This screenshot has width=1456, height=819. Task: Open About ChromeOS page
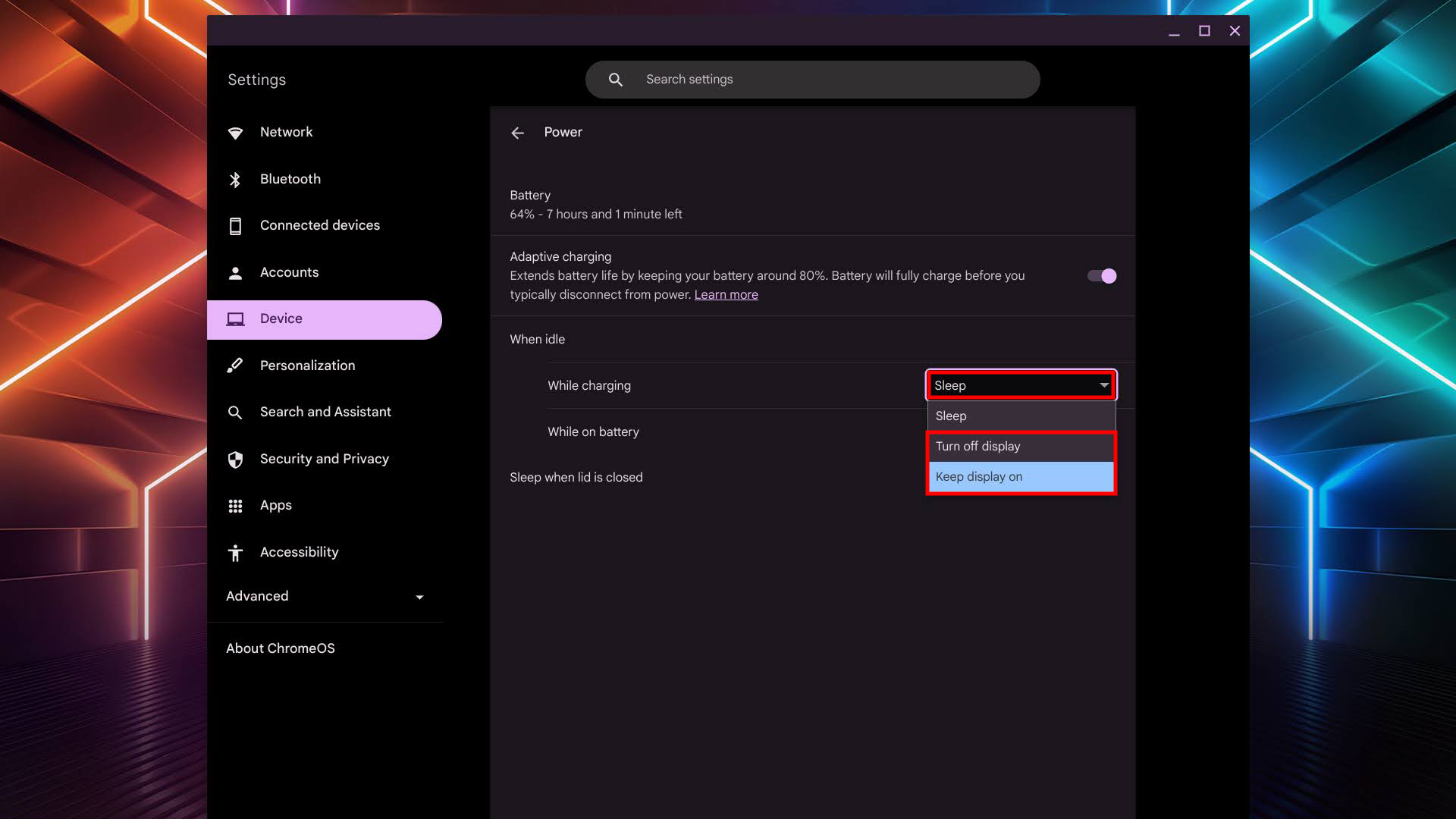tap(281, 648)
